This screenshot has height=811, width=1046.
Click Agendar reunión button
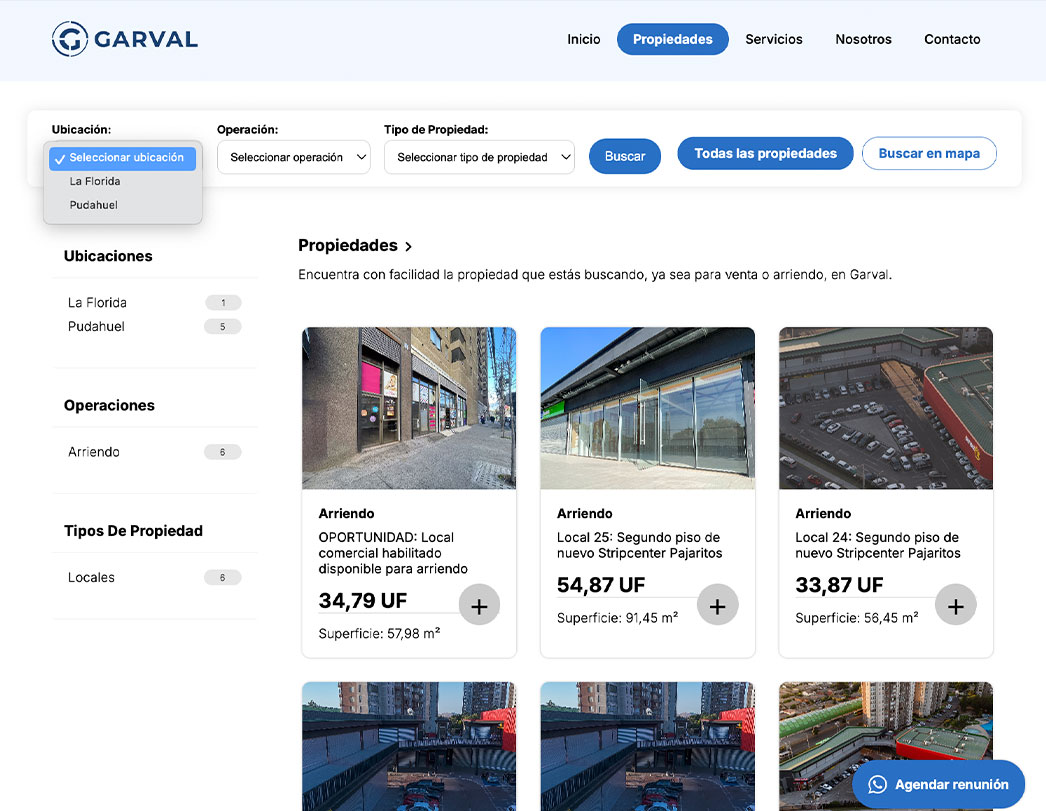(939, 784)
